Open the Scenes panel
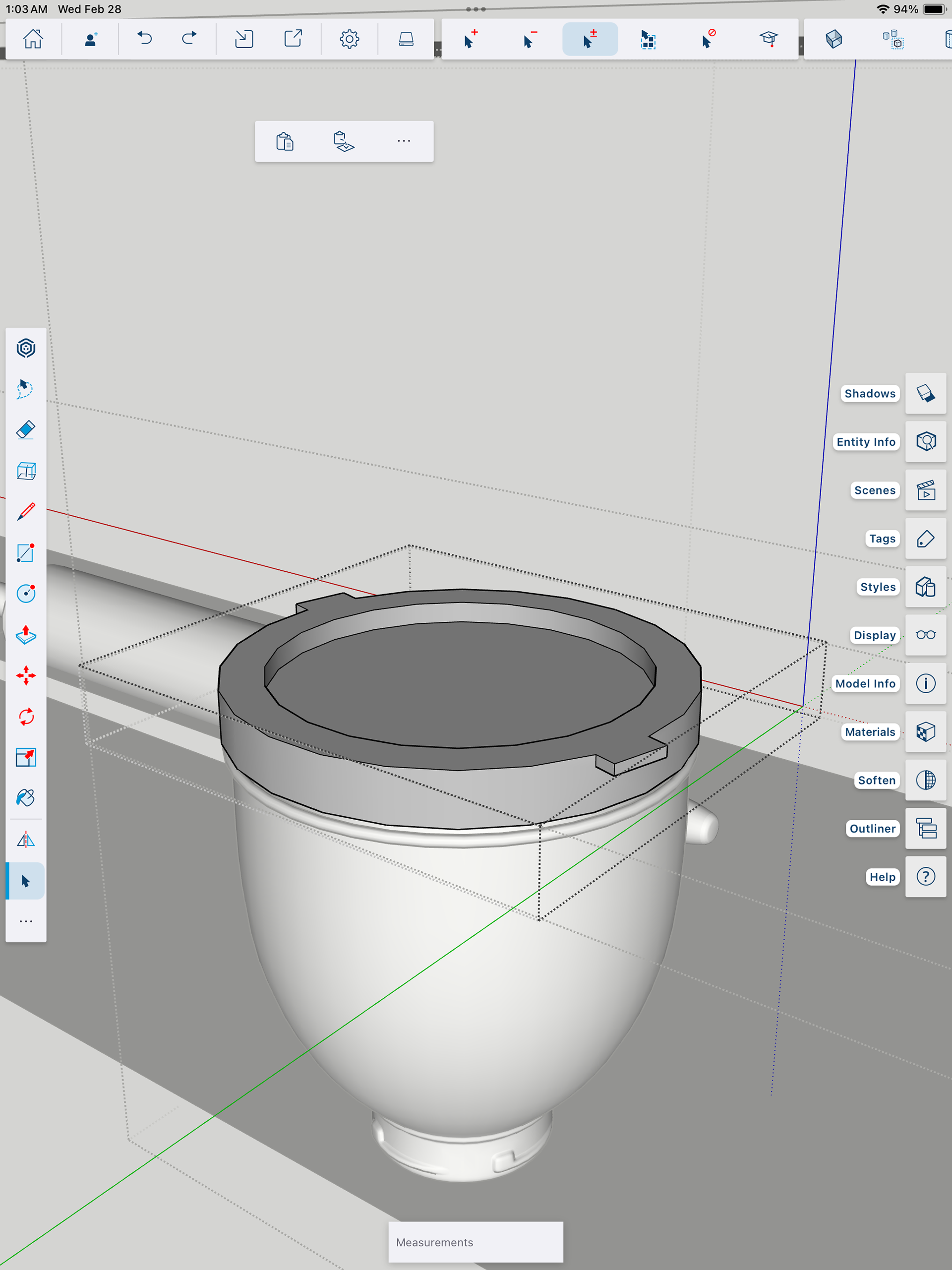The image size is (952, 1270). point(925,490)
